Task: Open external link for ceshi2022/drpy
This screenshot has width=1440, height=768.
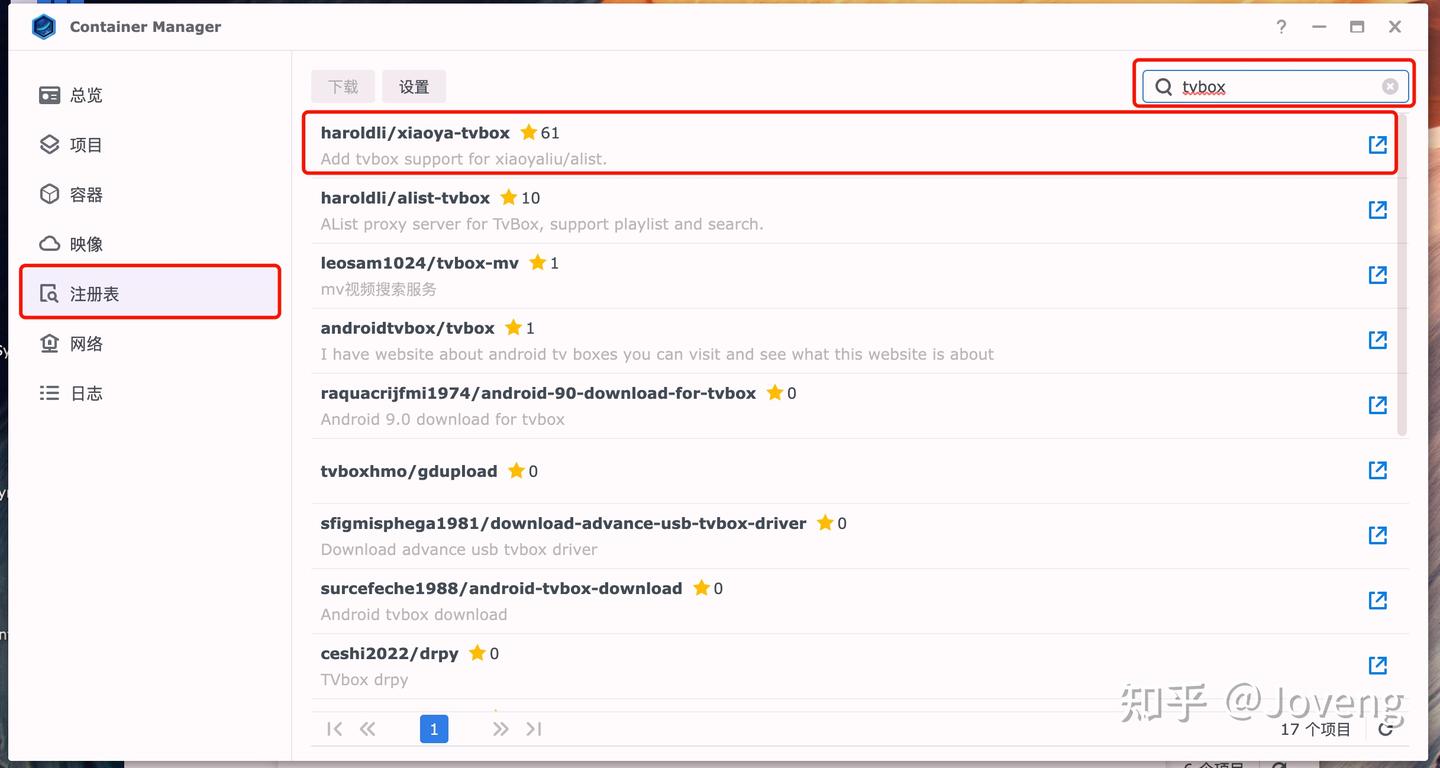Action: [x=1377, y=665]
